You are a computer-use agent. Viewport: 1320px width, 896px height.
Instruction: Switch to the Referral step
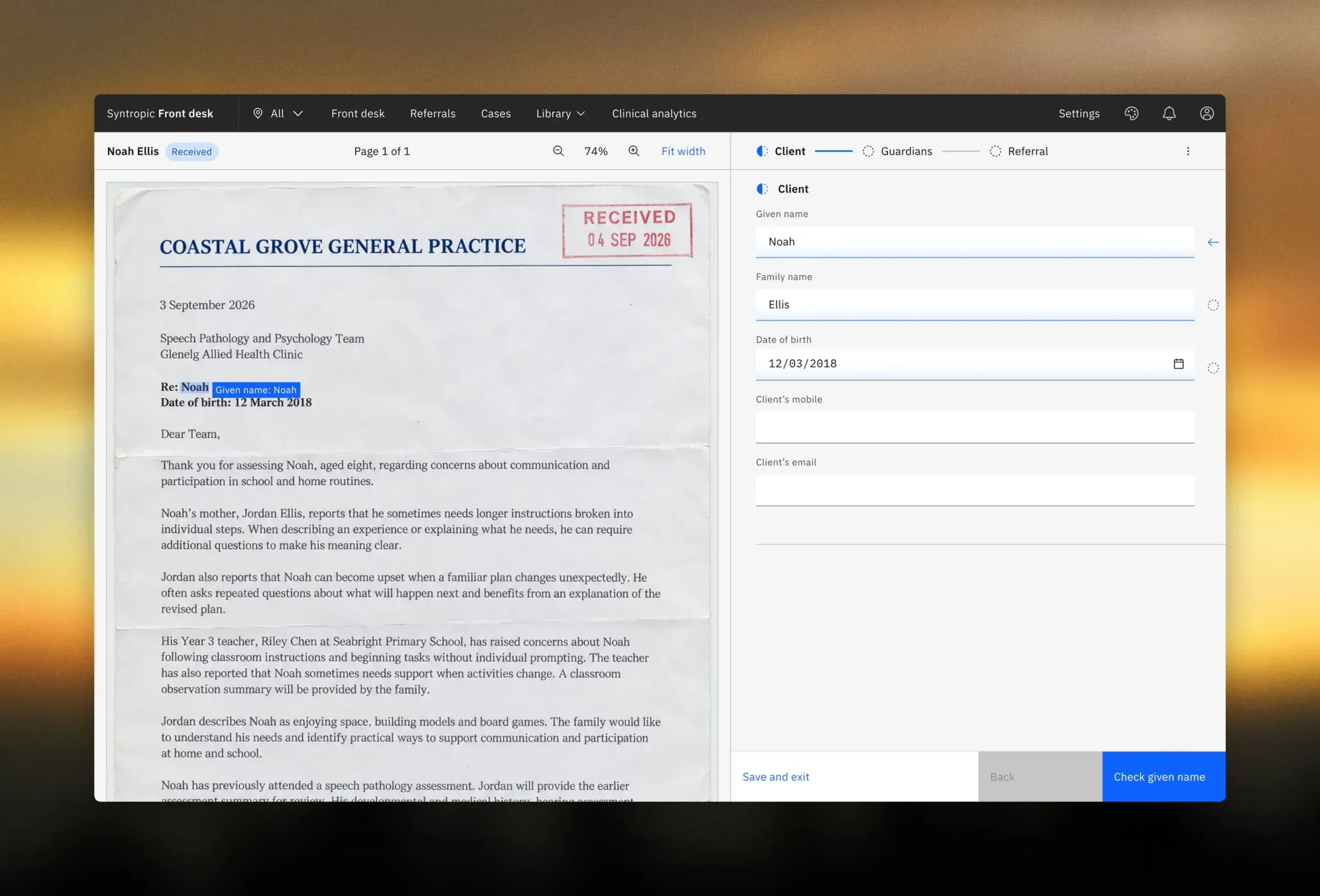point(1019,151)
